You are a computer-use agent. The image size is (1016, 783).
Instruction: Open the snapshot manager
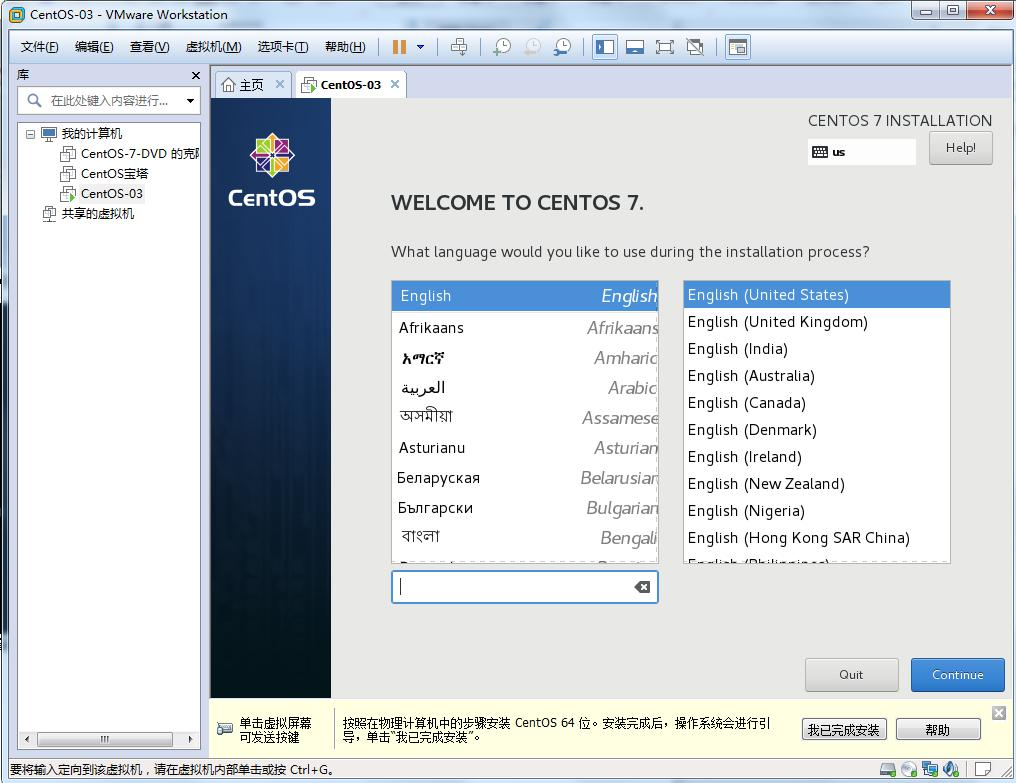(562, 47)
